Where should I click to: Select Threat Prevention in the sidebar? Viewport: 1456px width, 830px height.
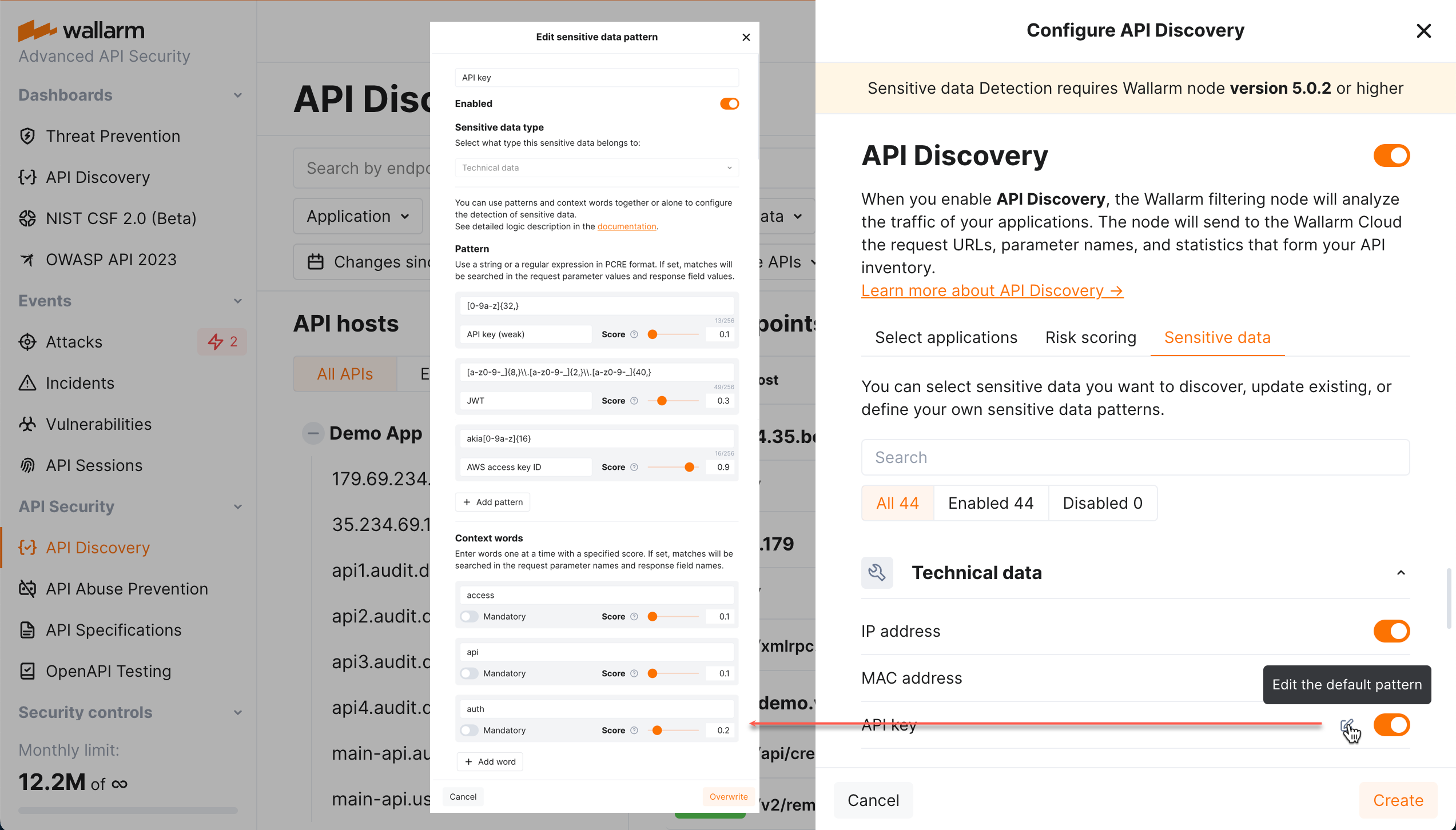coord(113,136)
